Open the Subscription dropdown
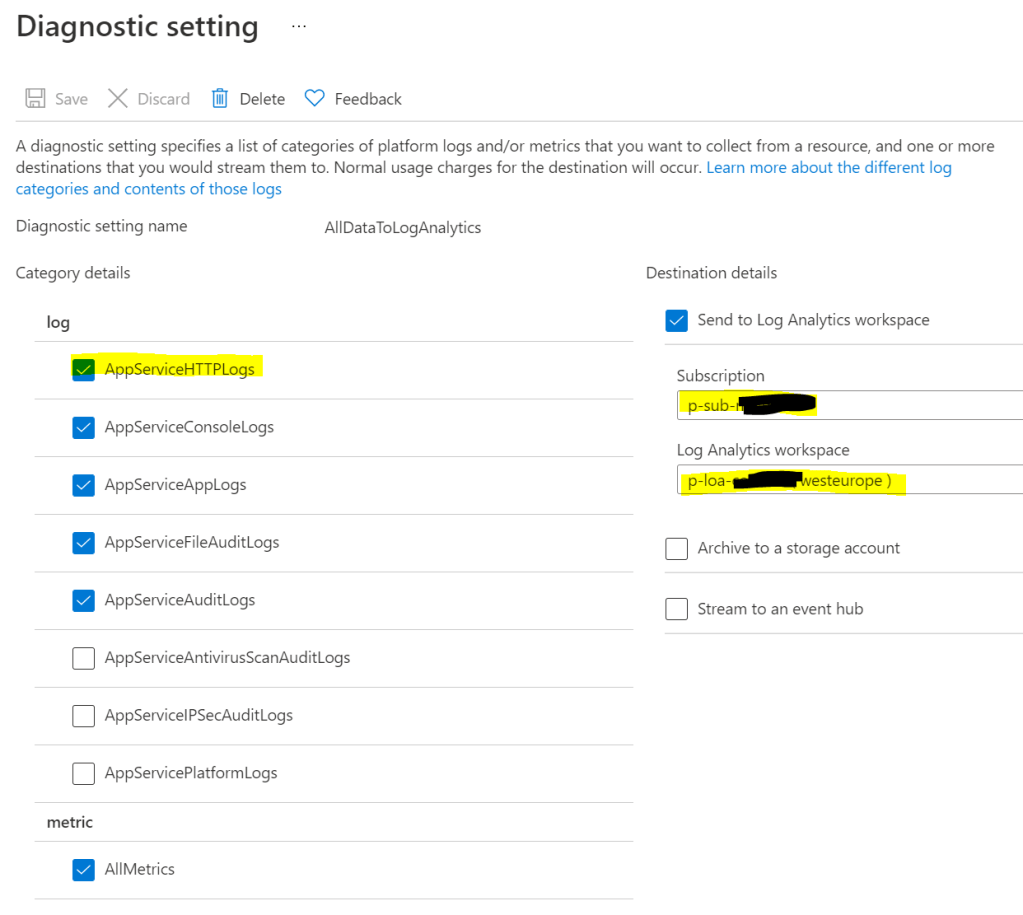 point(849,405)
